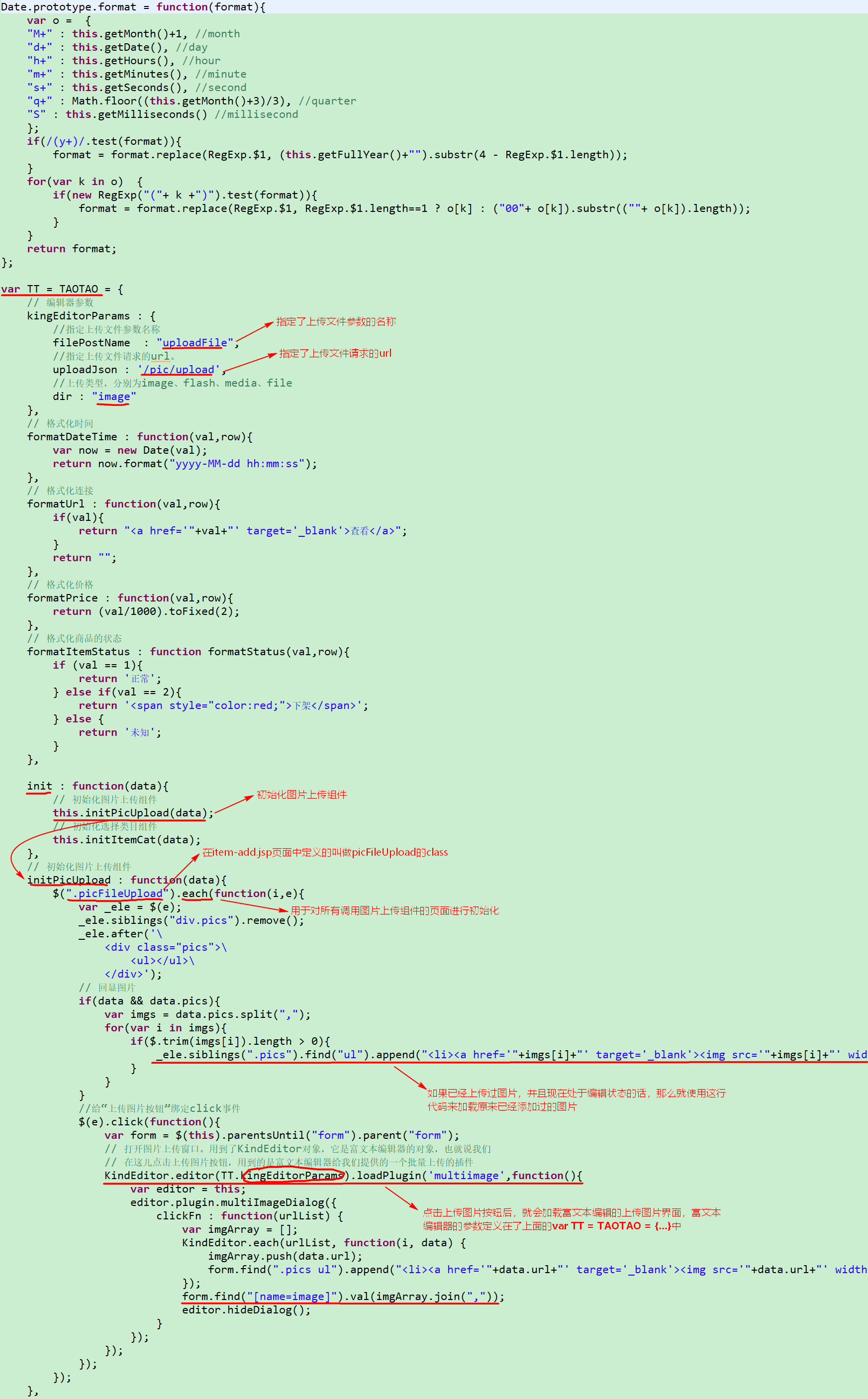Click the "image" value on the dir line
868x1399 pixels.
pyautogui.click(x=114, y=397)
